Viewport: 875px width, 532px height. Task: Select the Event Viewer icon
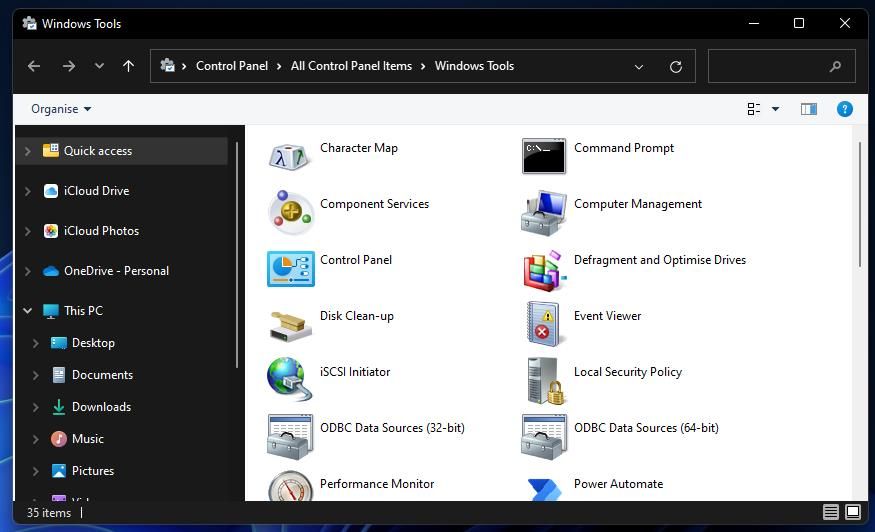click(544, 324)
